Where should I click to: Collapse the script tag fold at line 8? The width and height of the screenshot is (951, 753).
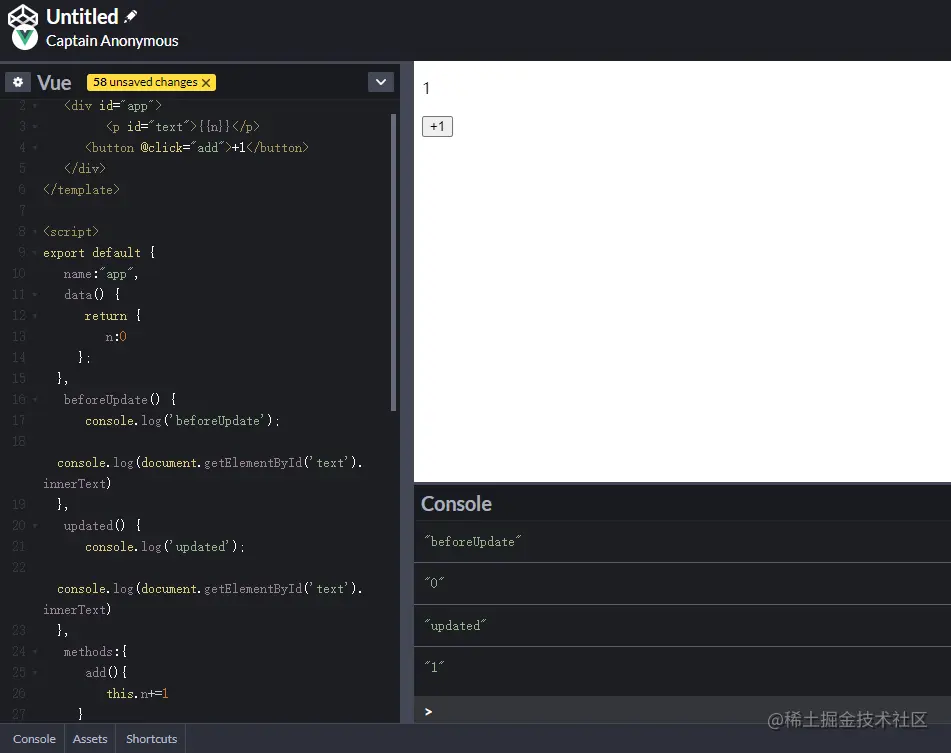[35, 232]
